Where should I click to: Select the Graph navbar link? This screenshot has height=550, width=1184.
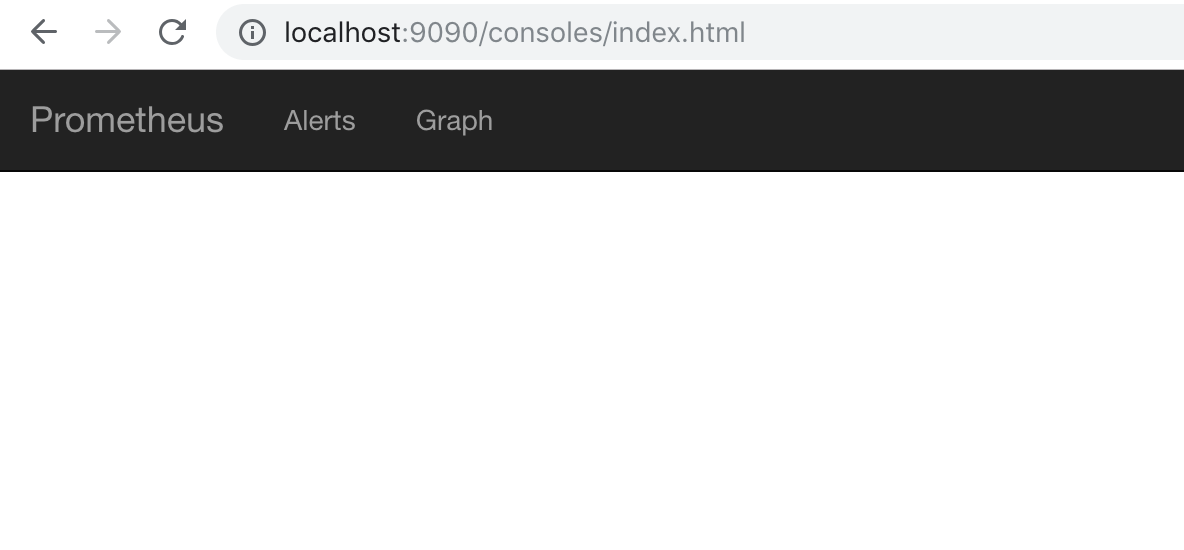point(454,120)
